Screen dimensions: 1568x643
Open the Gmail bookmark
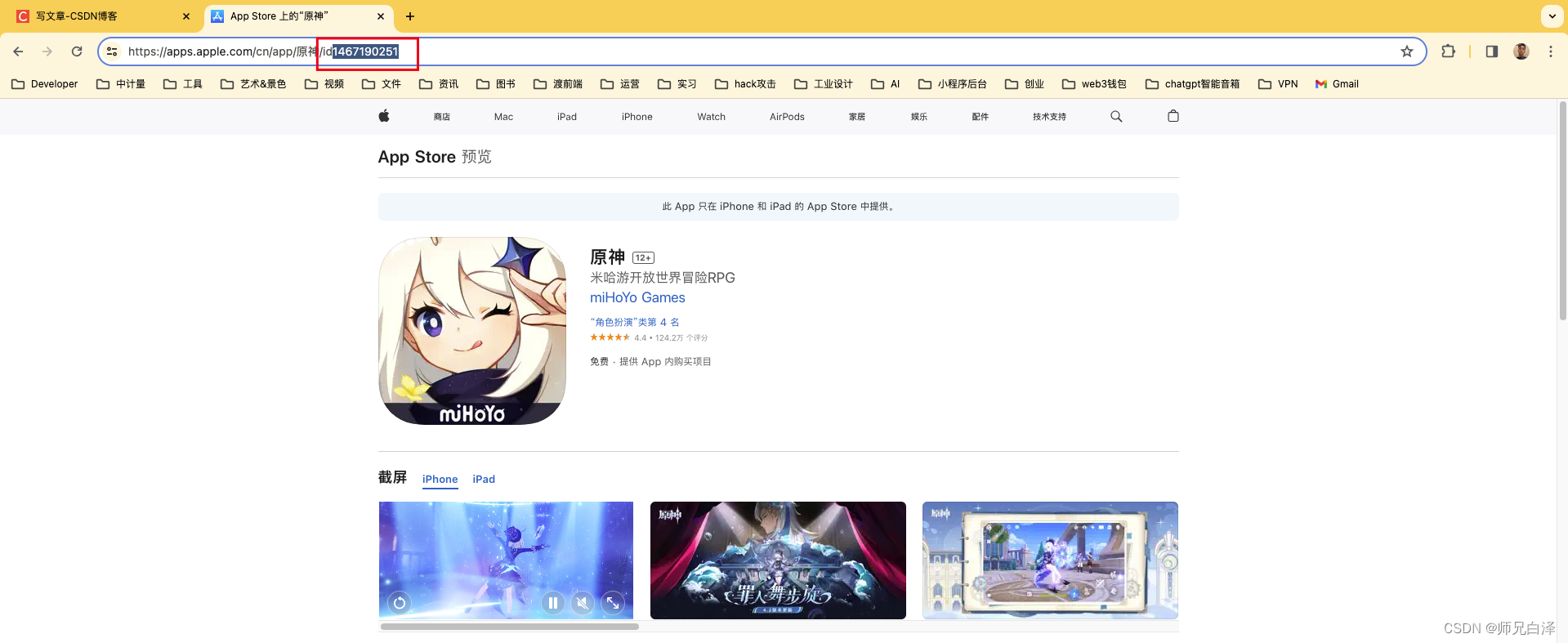[x=1337, y=84]
